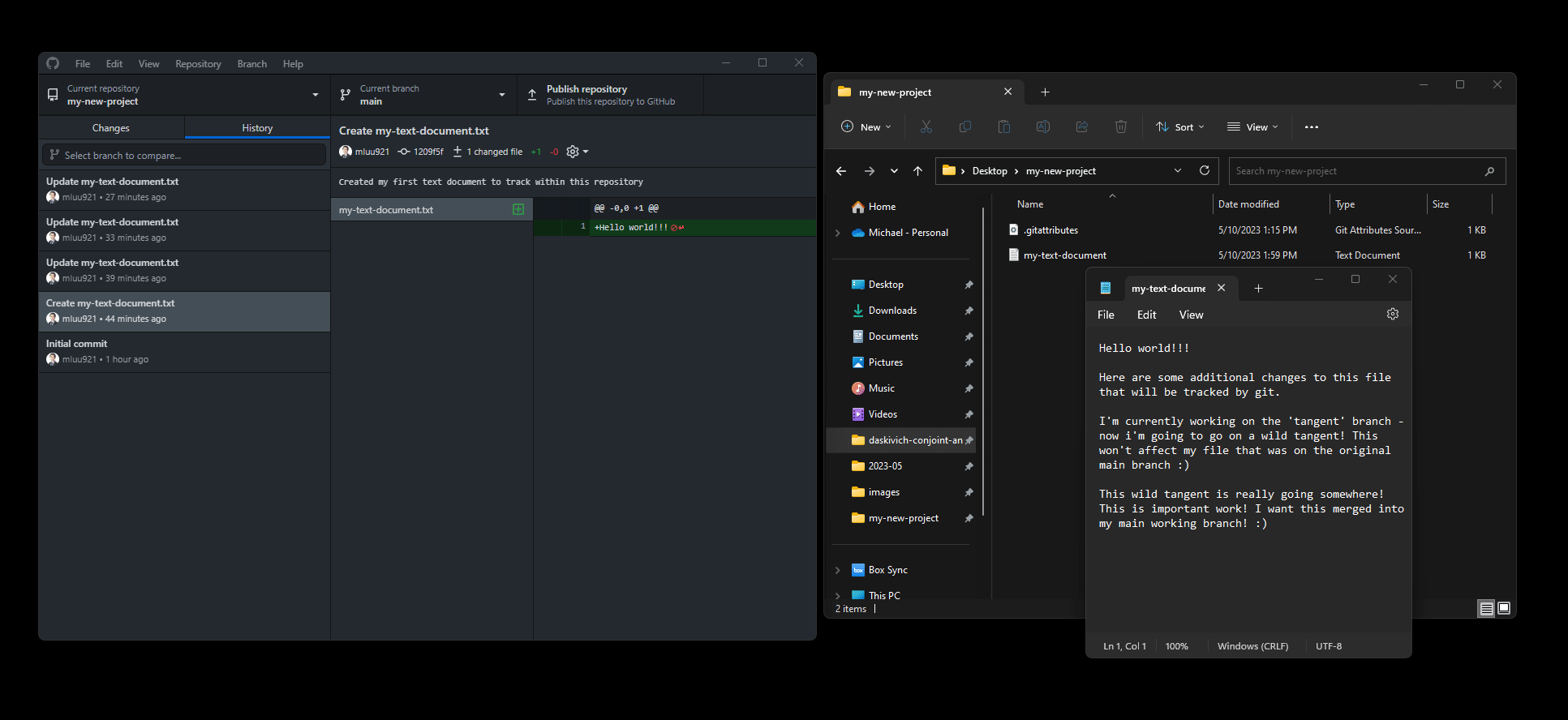Click the Select branch to compare field
1568x720 pixels.
(x=184, y=155)
